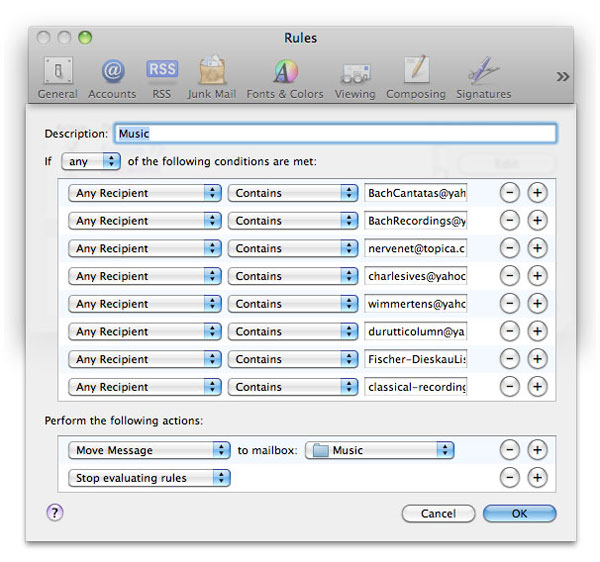Remove the charlesives condition row
Screen dimensions: 600x562
[x=510, y=275]
